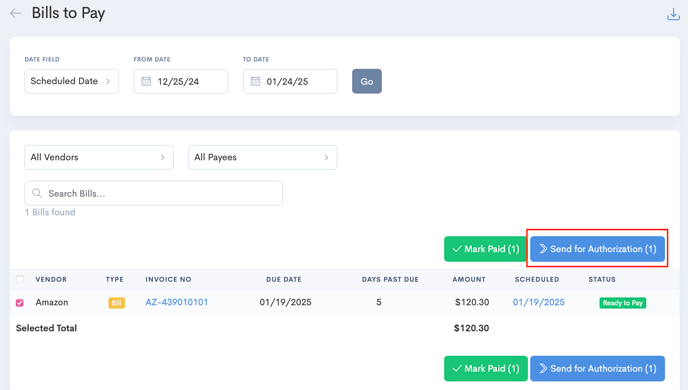Screen dimensions: 688x390
Task: Click the Go button
Action: (x=367, y=81)
